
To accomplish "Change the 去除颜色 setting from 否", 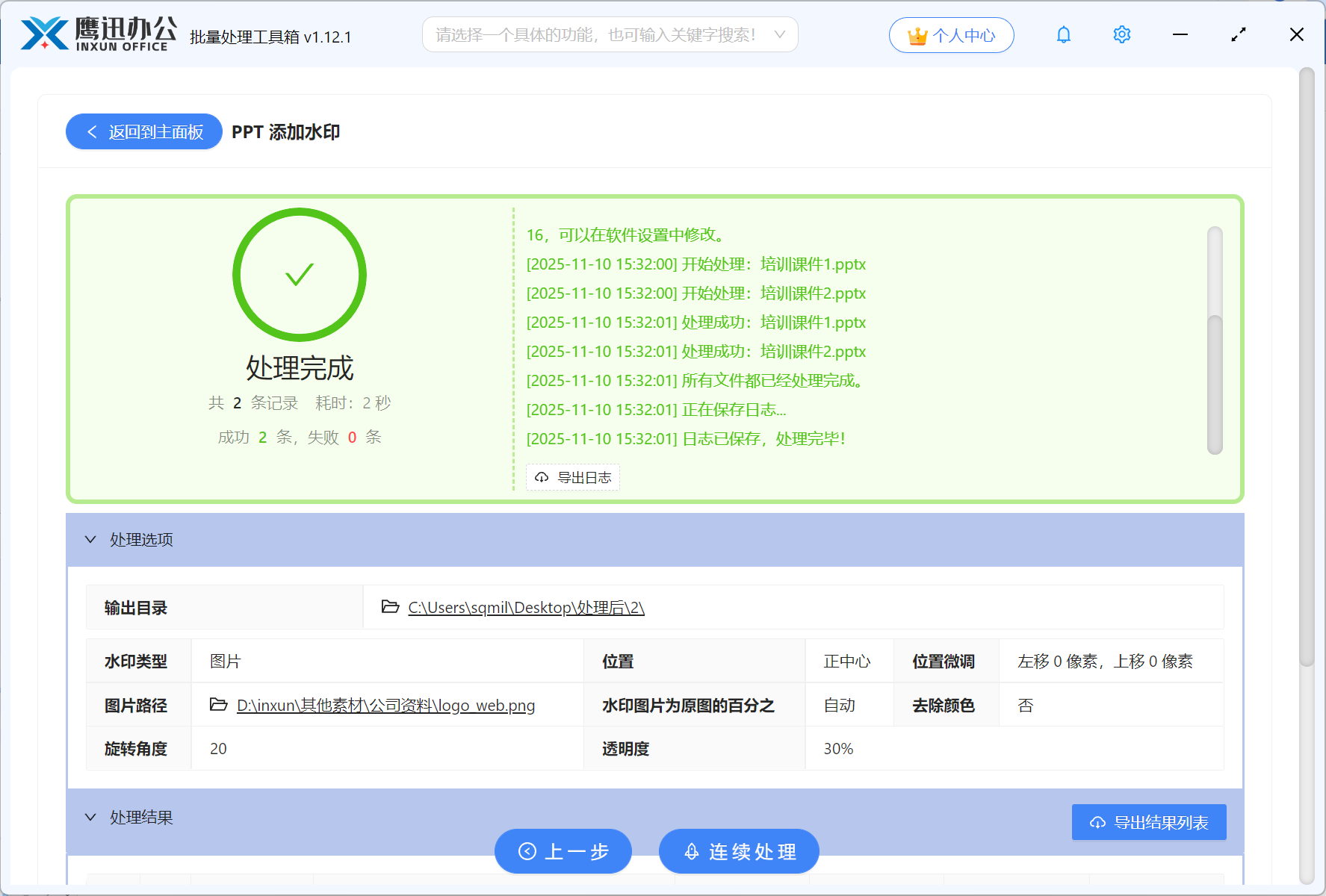I will 1024,705.
